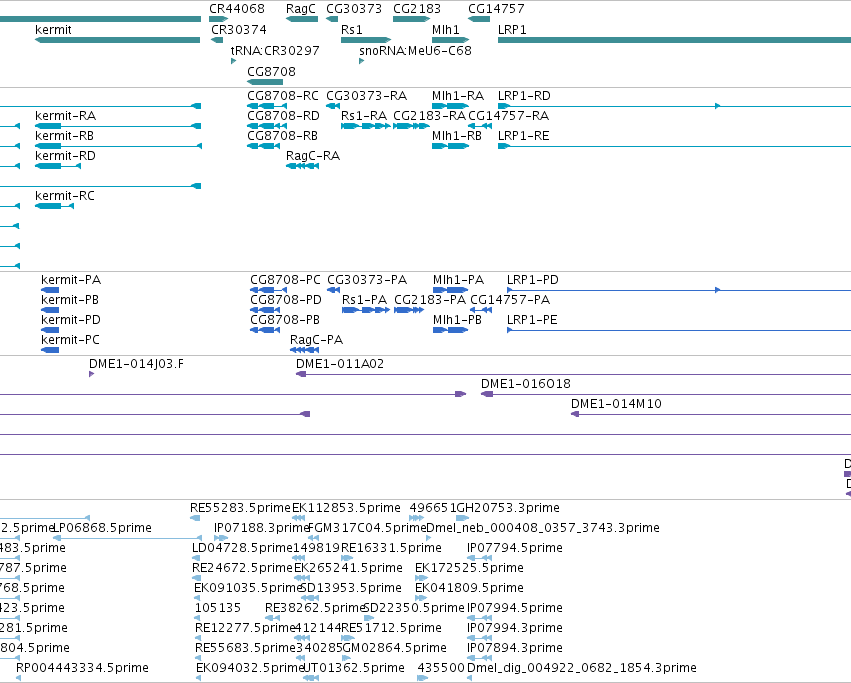Image resolution: width=851 pixels, height=683 pixels.
Task: Select the Mlh1 gene label
Action: point(446,30)
